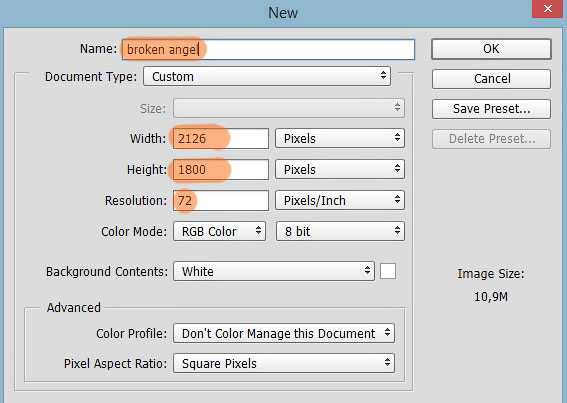567x403 pixels.
Task: Click Save Preset button
Action: [x=491, y=109]
